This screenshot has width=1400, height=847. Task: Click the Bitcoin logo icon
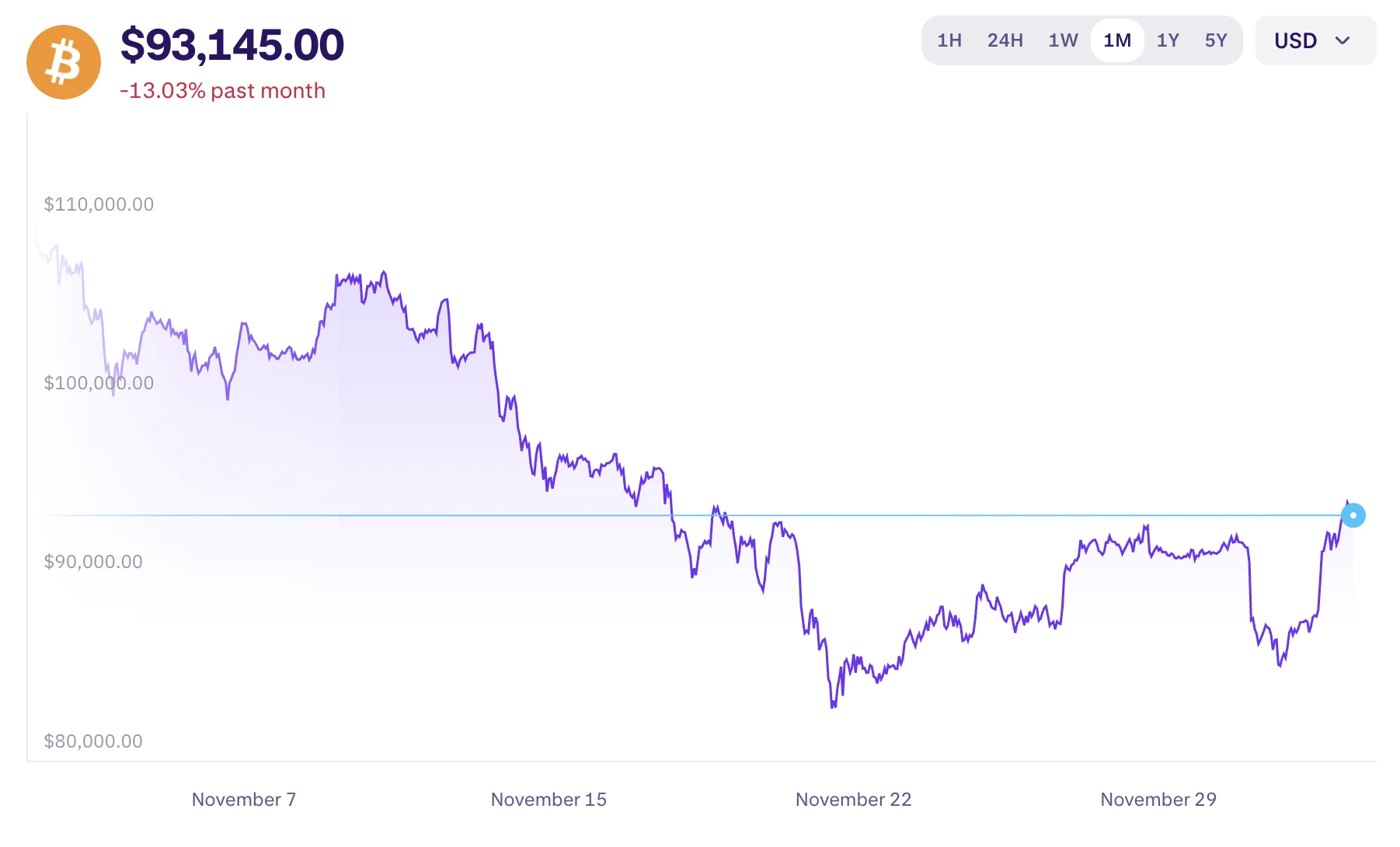63,61
